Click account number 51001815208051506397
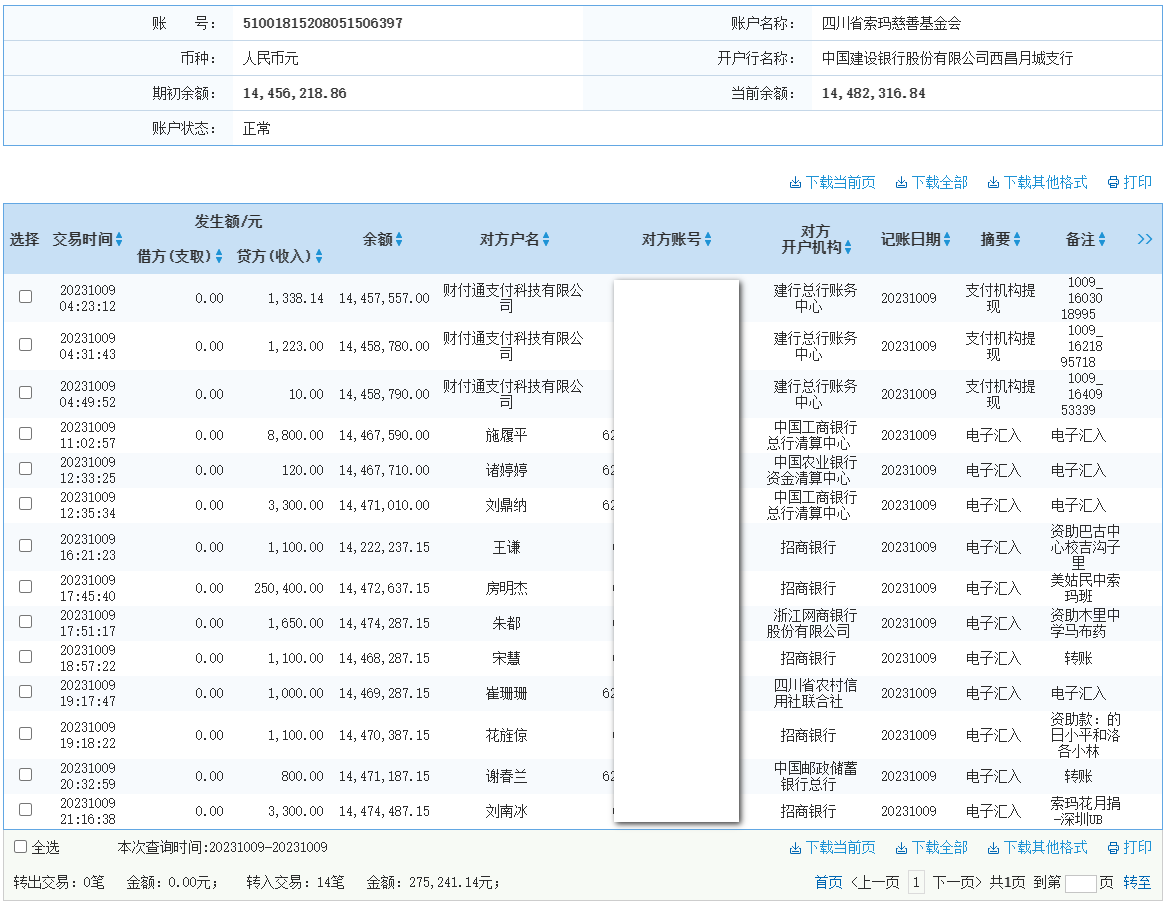 point(322,23)
